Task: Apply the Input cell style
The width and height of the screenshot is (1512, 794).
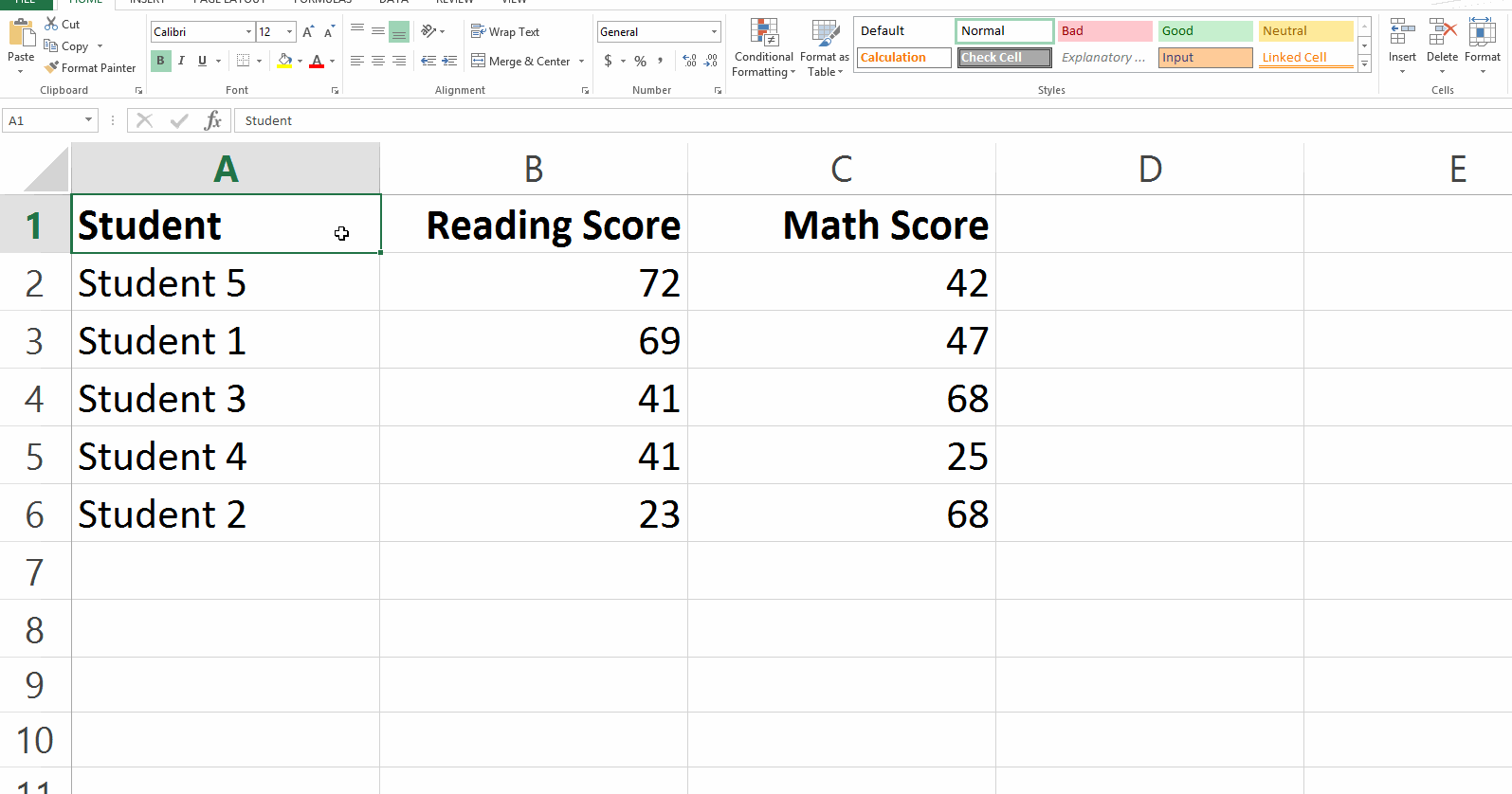Action: click(x=1206, y=58)
